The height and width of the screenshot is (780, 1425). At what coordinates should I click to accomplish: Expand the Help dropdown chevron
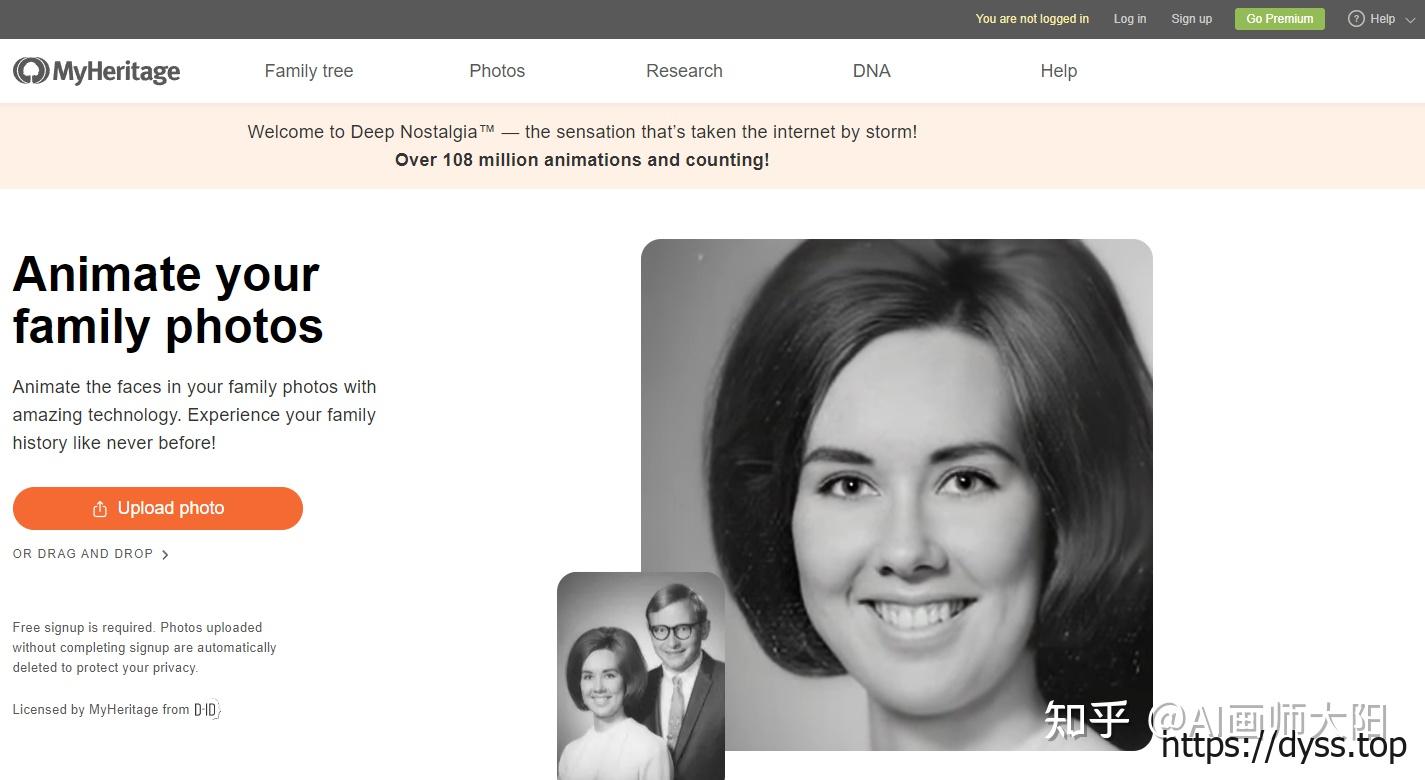pyautogui.click(x=1410, y=20)
